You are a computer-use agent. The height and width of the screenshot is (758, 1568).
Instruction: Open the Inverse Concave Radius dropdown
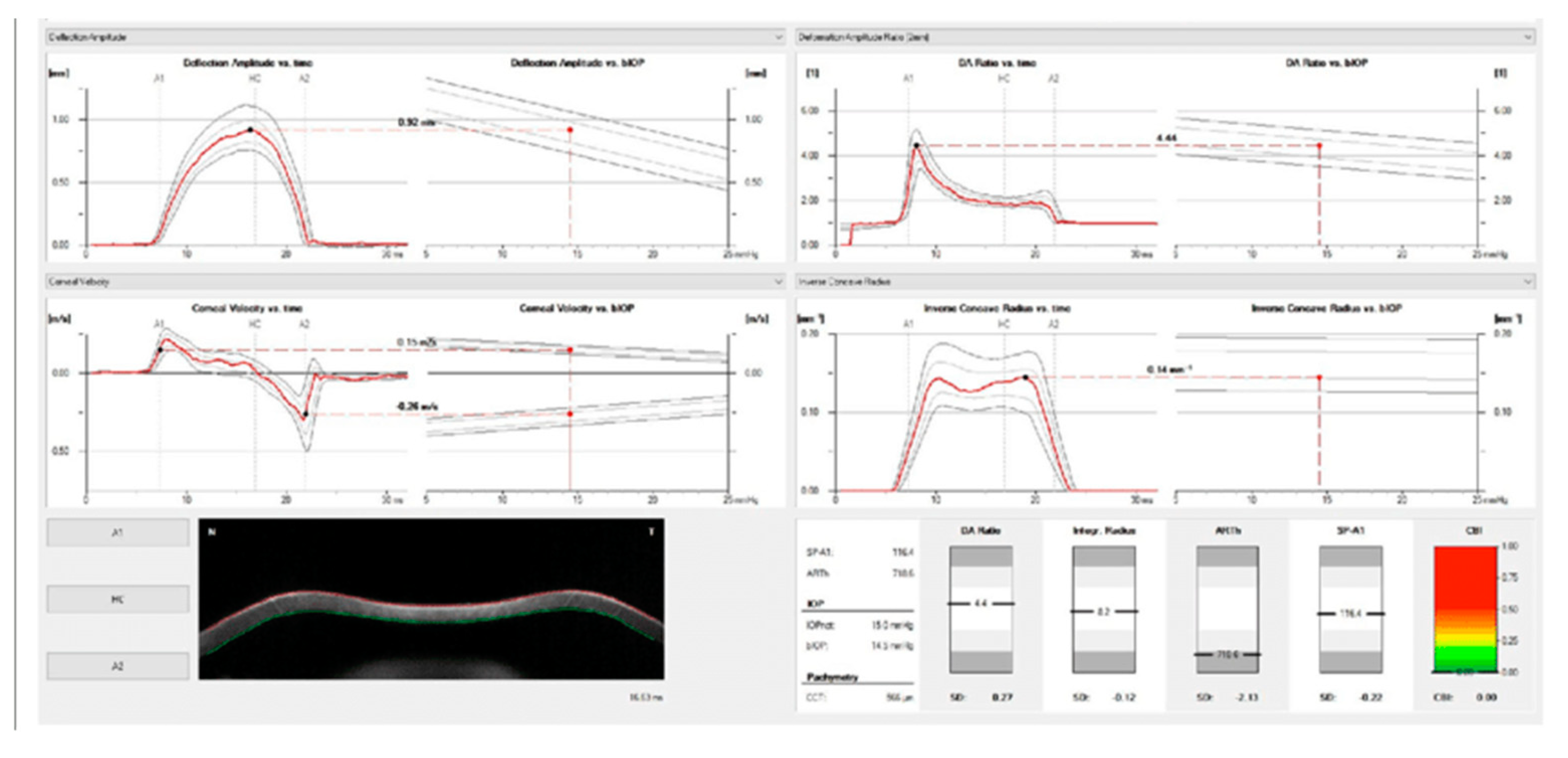pos(1528,282)
